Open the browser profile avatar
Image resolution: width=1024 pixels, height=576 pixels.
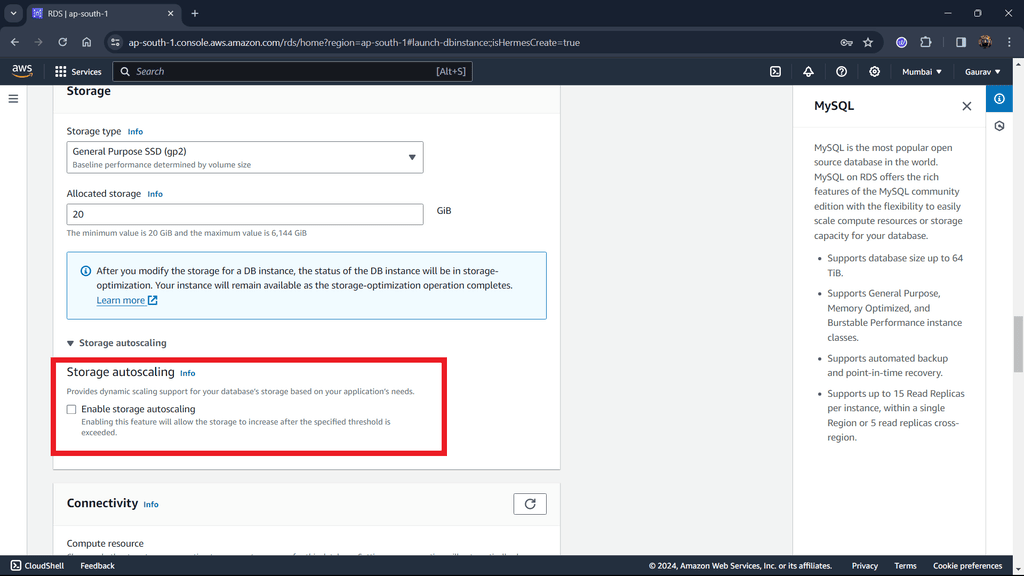point(985,42)
